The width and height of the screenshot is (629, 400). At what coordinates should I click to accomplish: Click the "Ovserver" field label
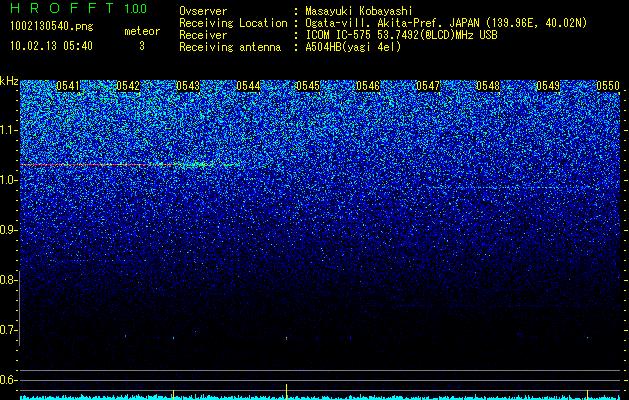[x=203, y=12]
